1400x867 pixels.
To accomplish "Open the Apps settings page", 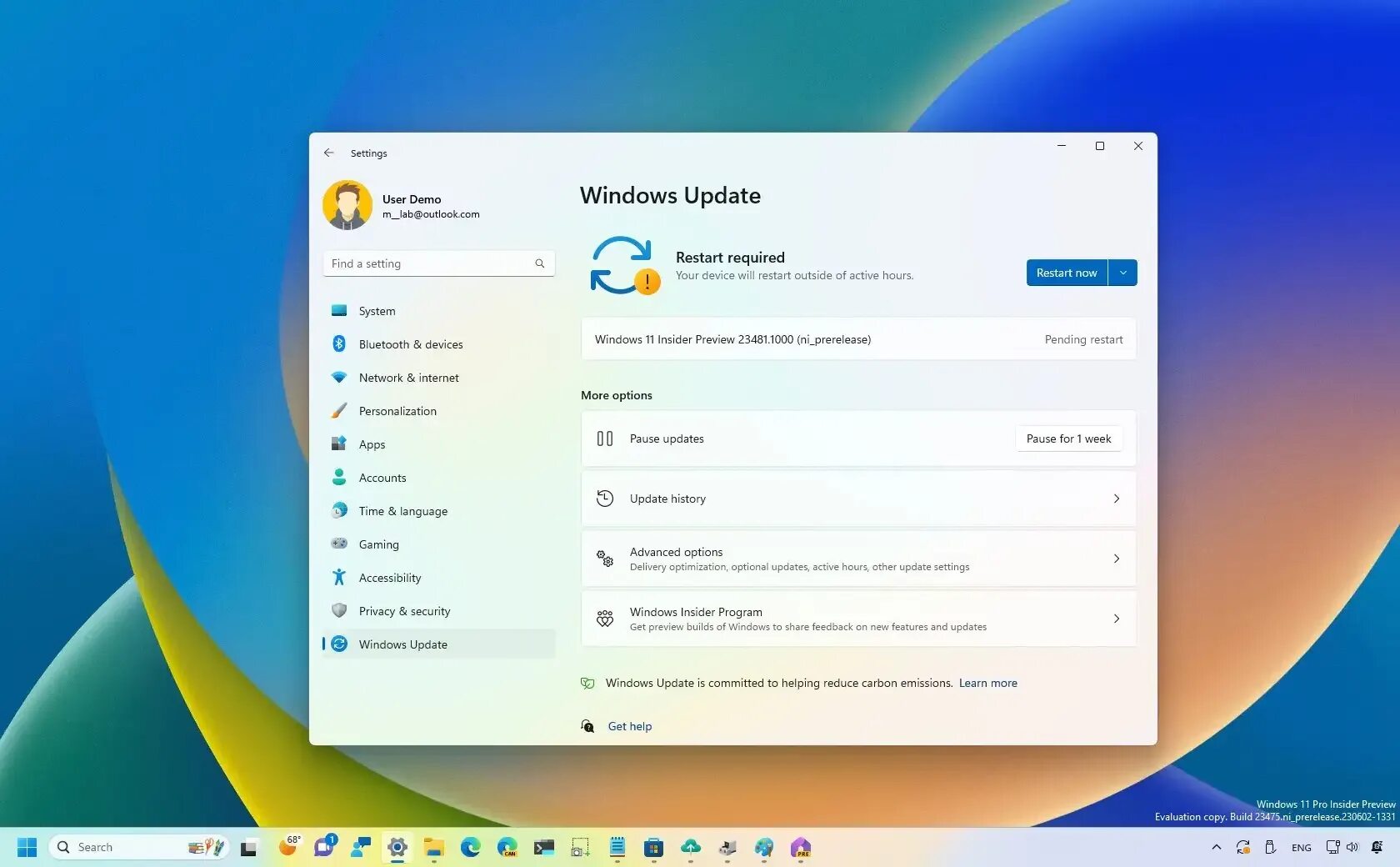I will (x=438, y=444).
